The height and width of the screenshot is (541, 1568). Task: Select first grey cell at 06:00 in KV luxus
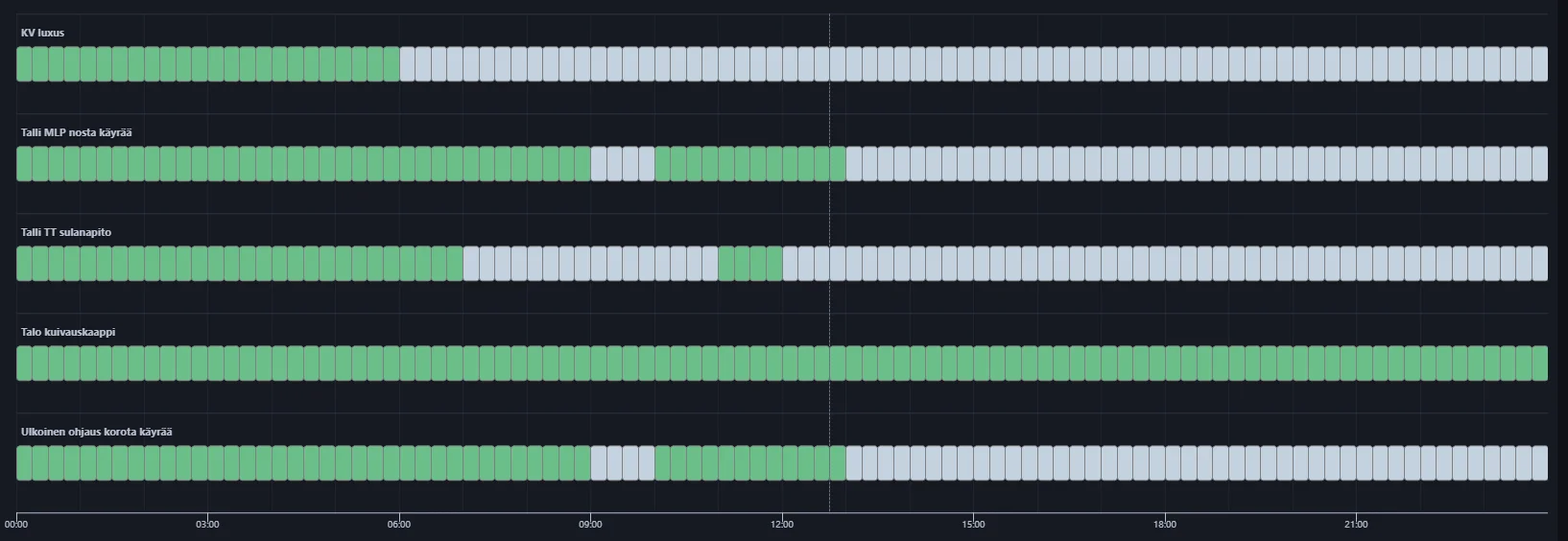point(407,64)
